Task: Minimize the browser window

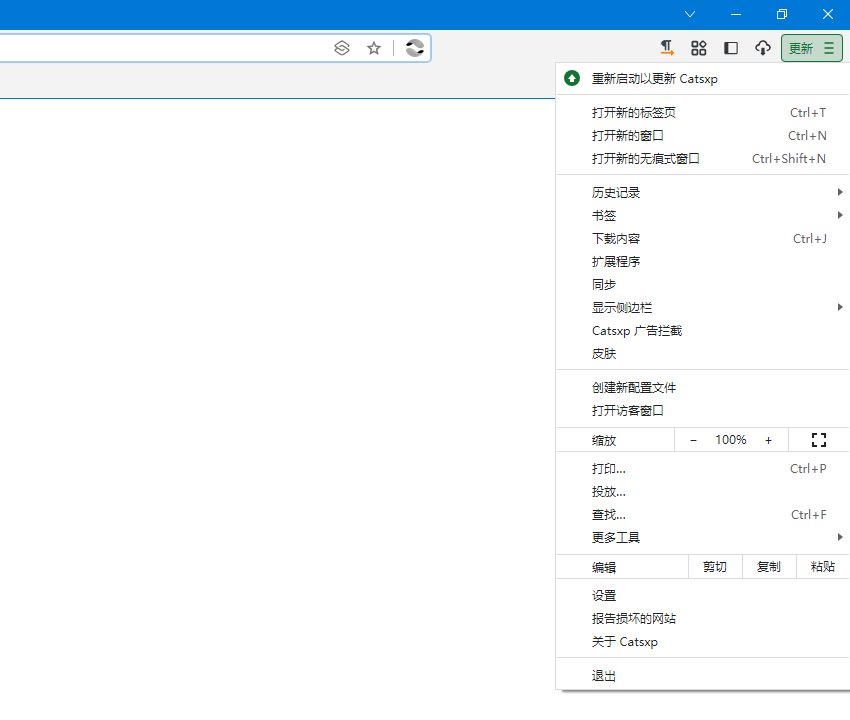Action: click(x=736, y=14)
